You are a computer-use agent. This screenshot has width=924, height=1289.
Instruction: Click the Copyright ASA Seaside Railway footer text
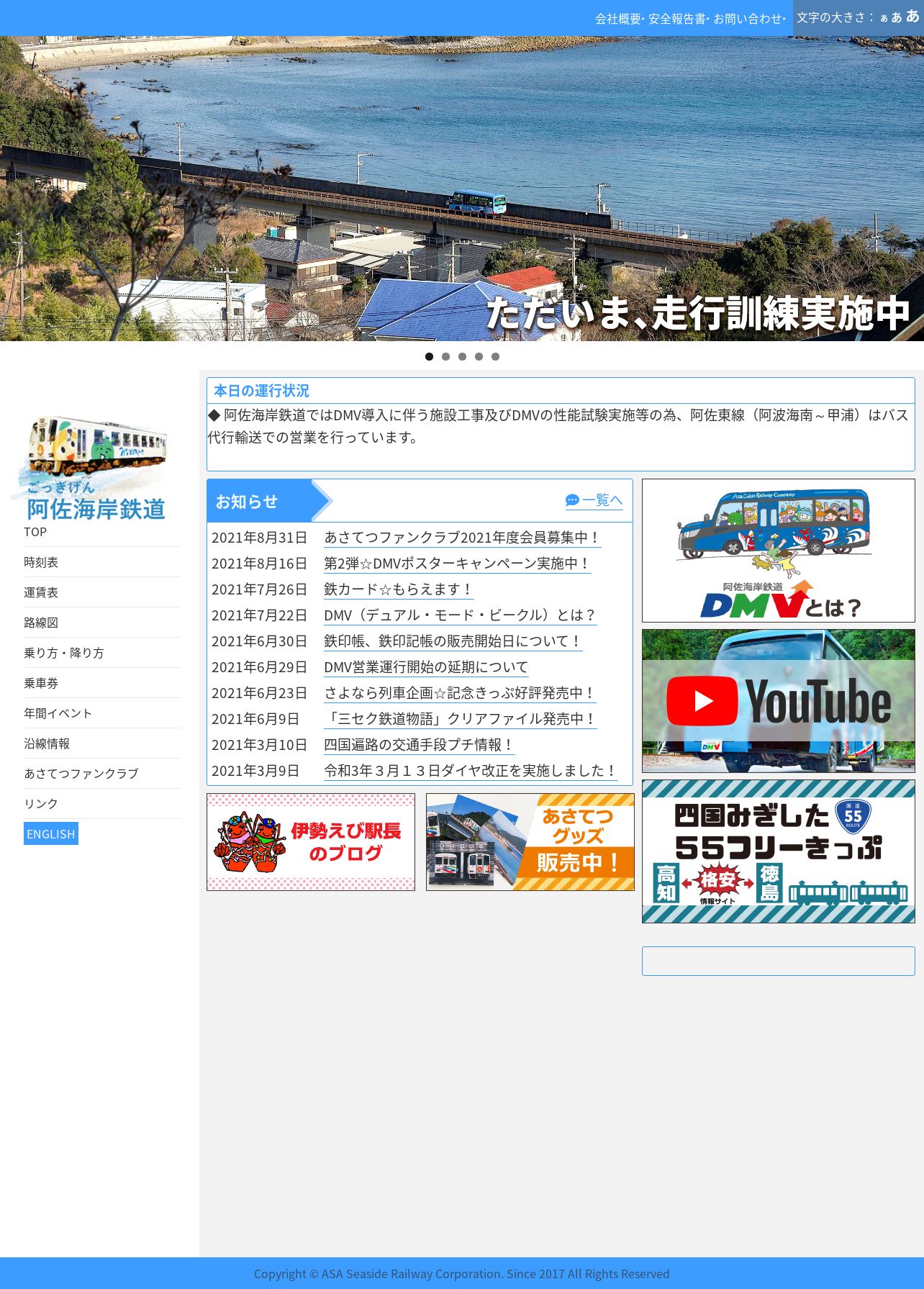tap(462, 1274)
